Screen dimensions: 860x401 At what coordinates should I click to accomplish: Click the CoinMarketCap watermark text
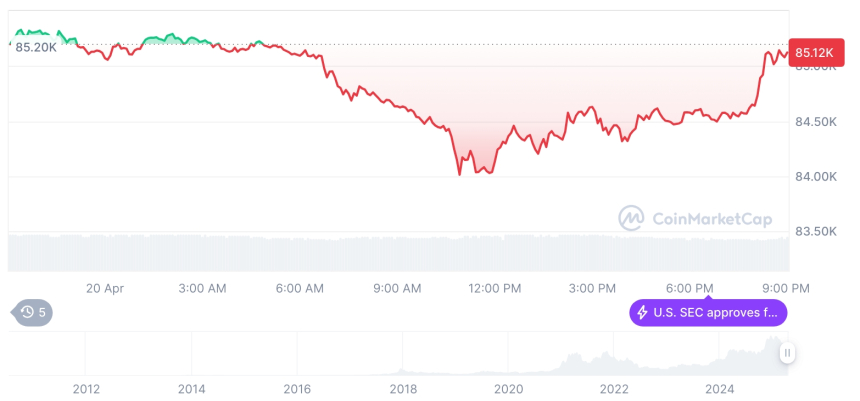click(703, 218)
